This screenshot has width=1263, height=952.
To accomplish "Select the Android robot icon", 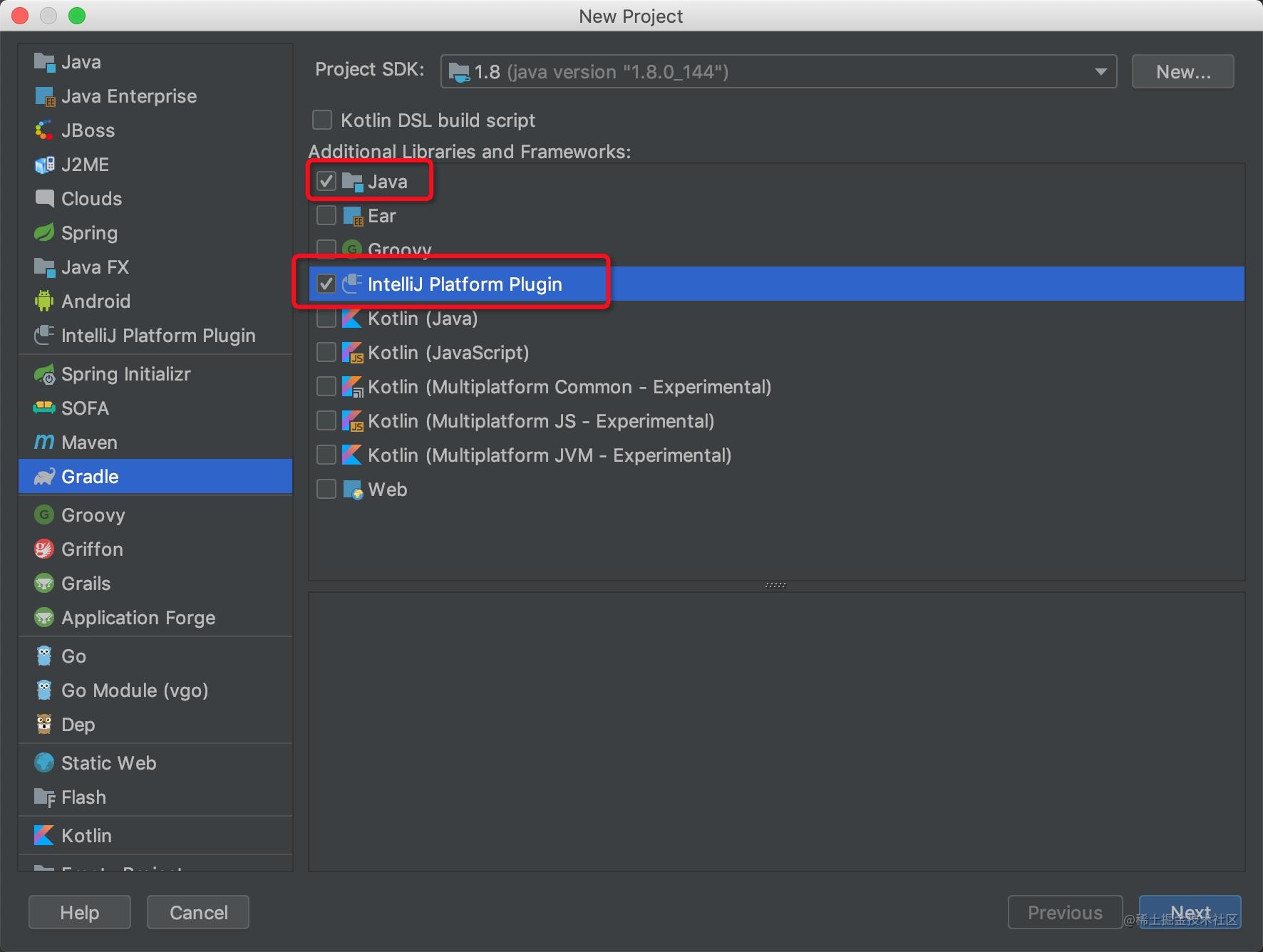I will (44, 301).
